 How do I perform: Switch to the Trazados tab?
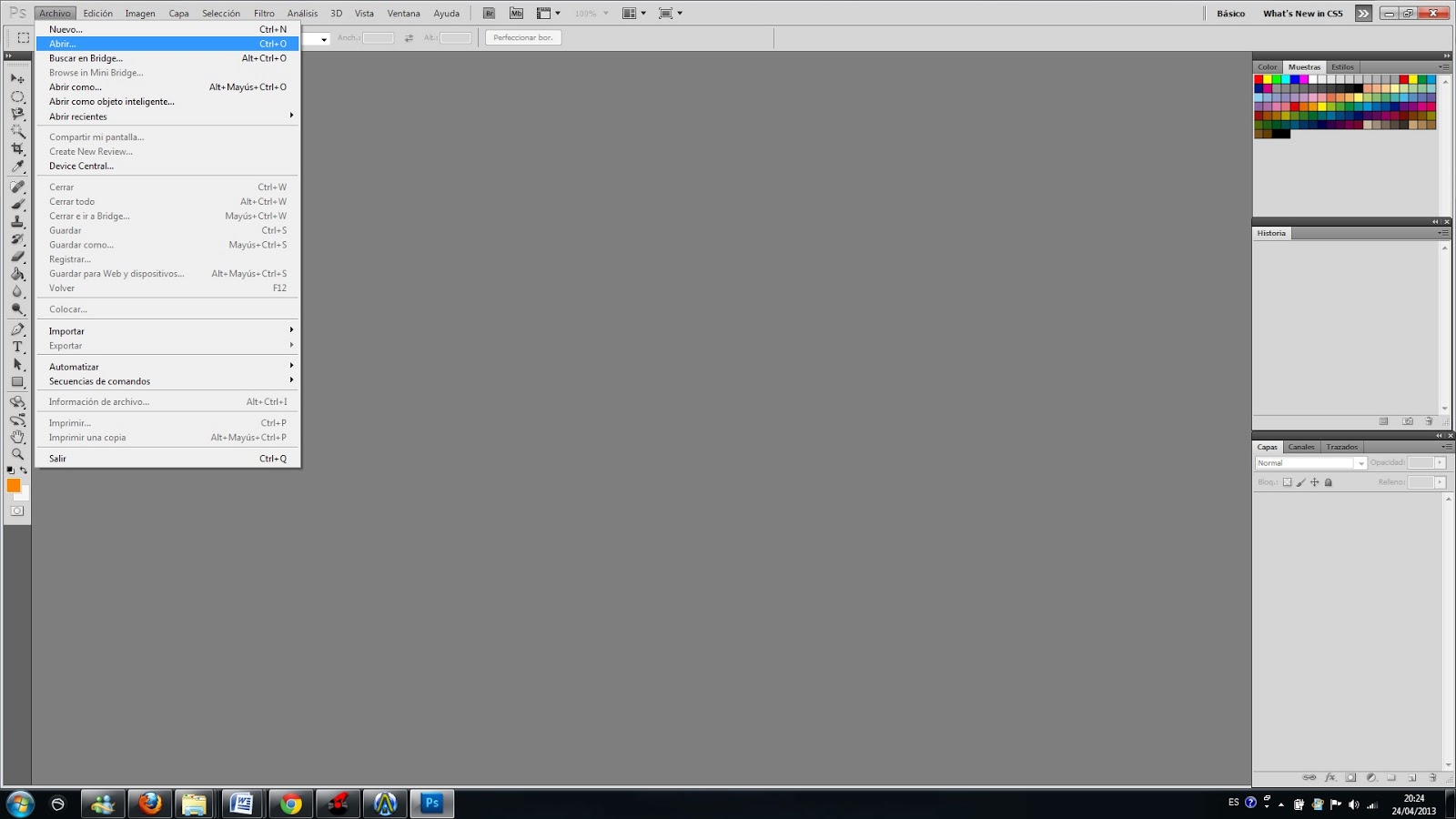coord(1341,447)
